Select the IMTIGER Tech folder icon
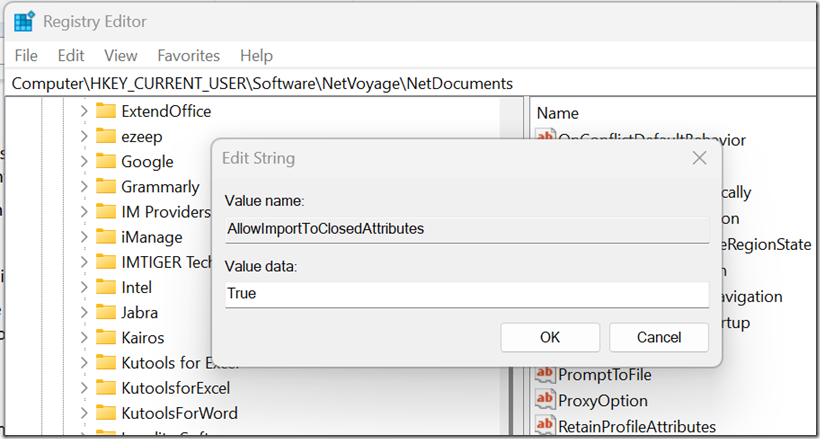This screenshot has width=820, height=439. pos(106,262)
